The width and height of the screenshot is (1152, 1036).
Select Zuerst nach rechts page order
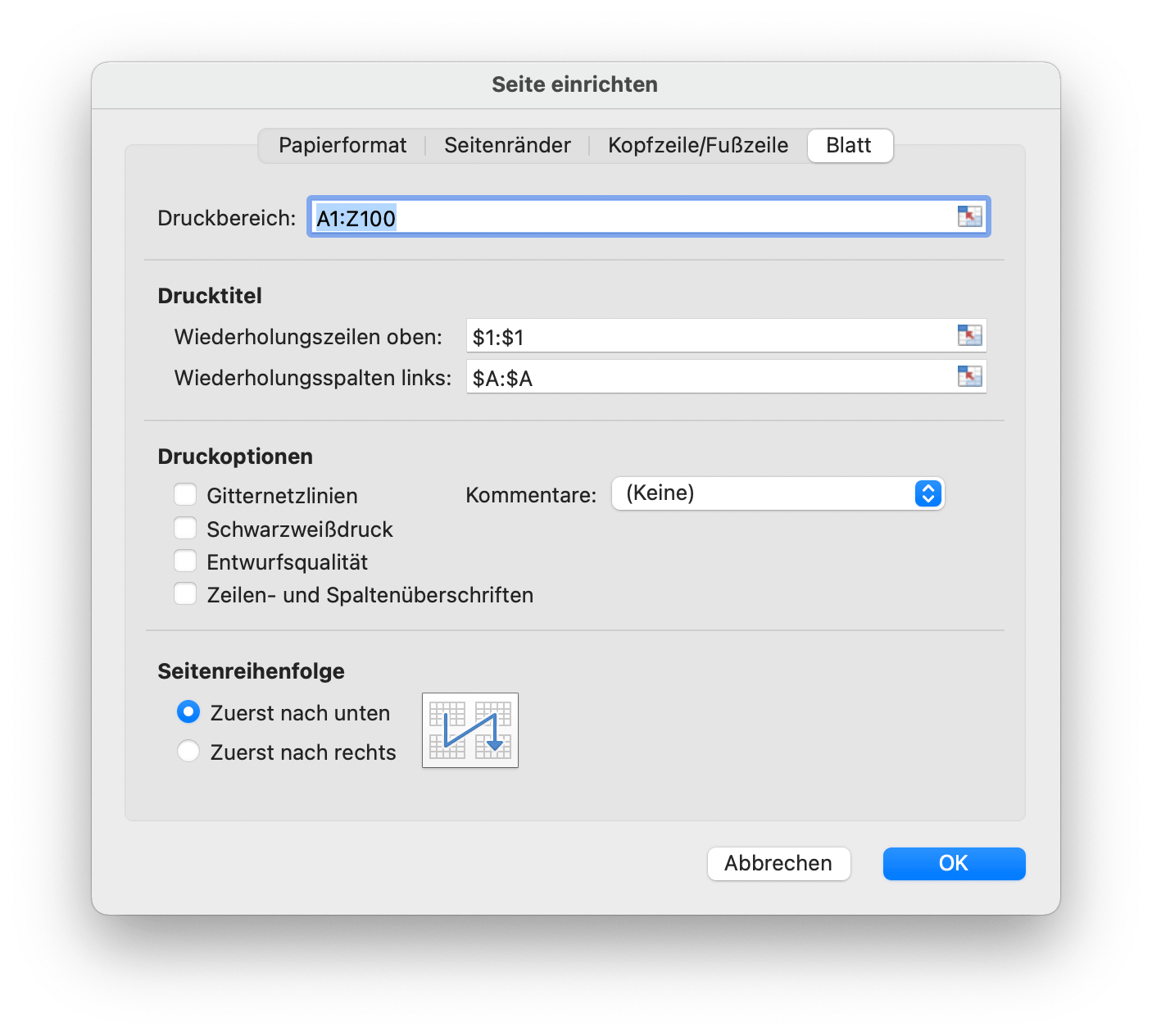tap(188, 751)
